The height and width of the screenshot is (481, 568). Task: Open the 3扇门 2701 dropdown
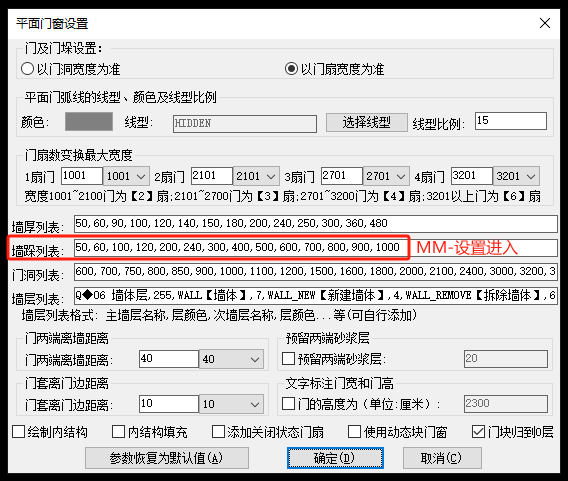[x=387, y=176]
